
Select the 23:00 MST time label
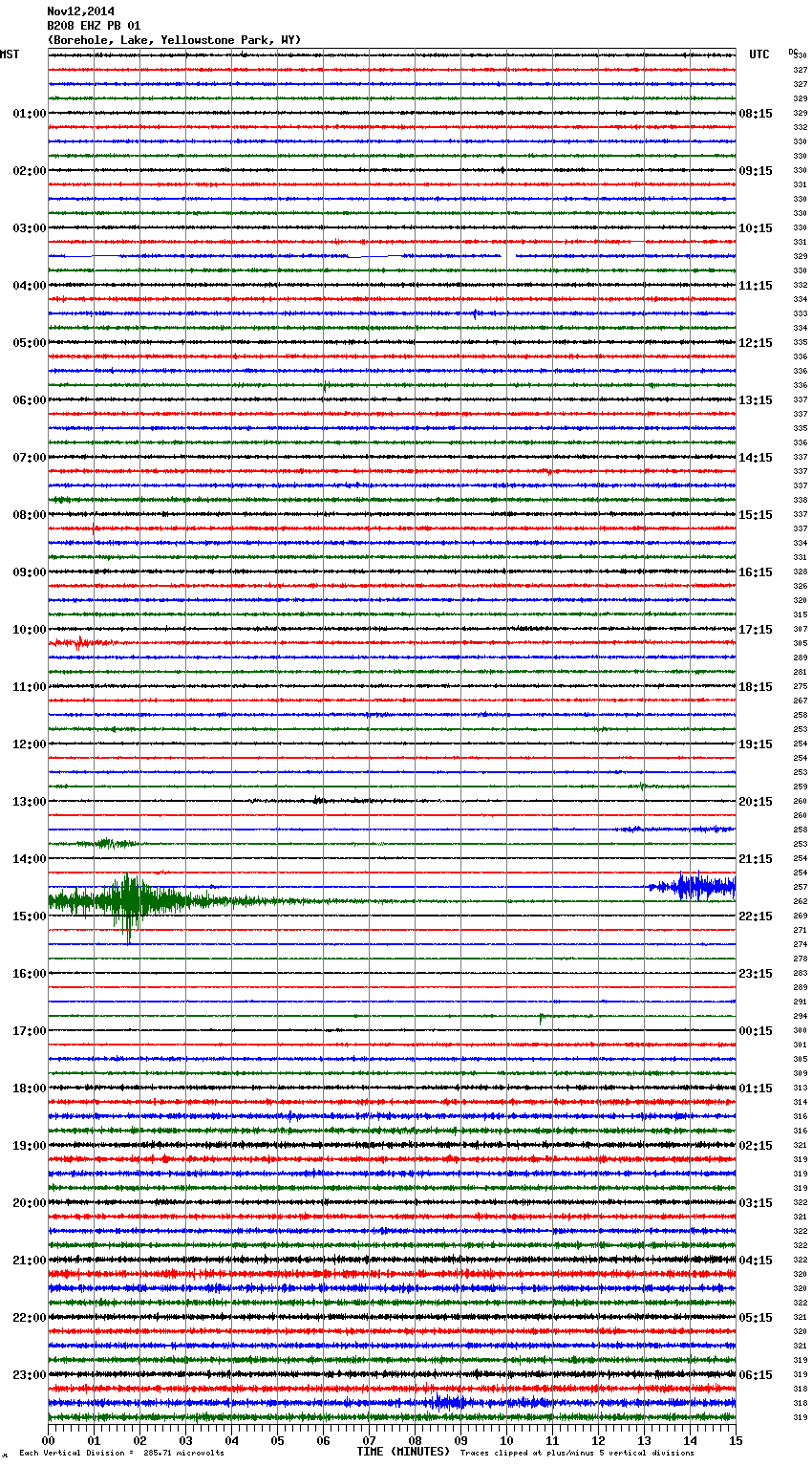[30, 1375]
